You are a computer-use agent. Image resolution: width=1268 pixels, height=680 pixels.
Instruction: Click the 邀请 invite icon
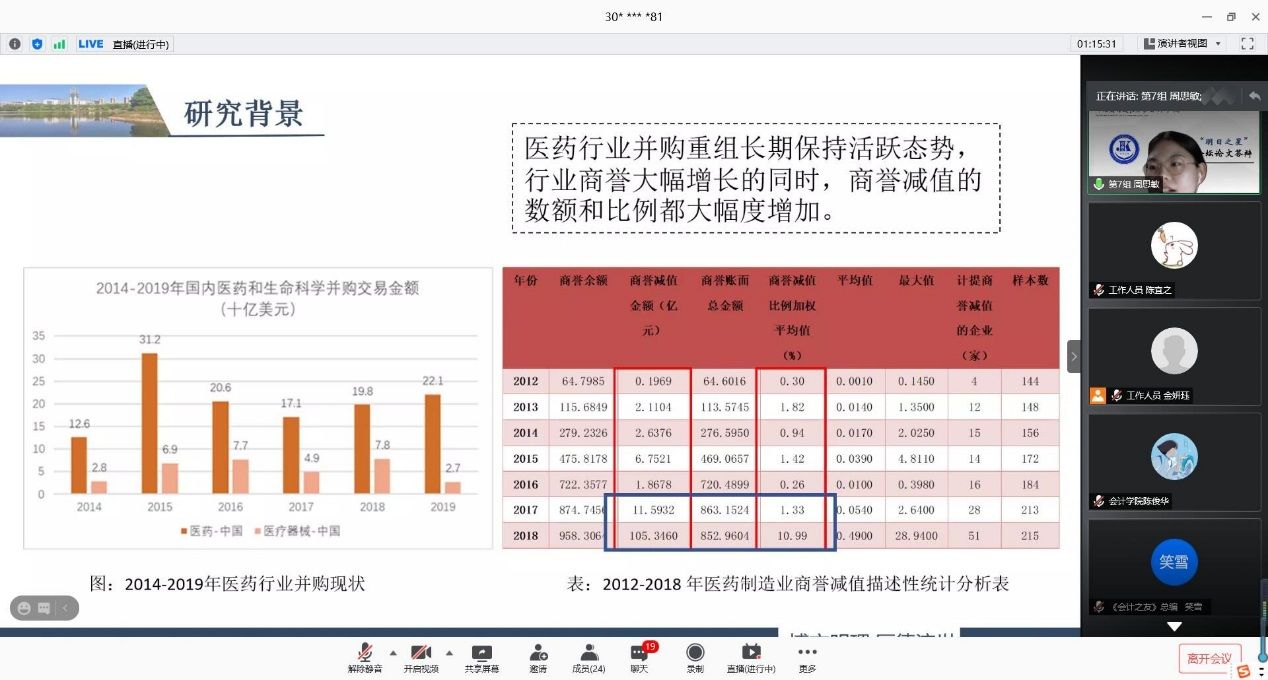[538, 657]
